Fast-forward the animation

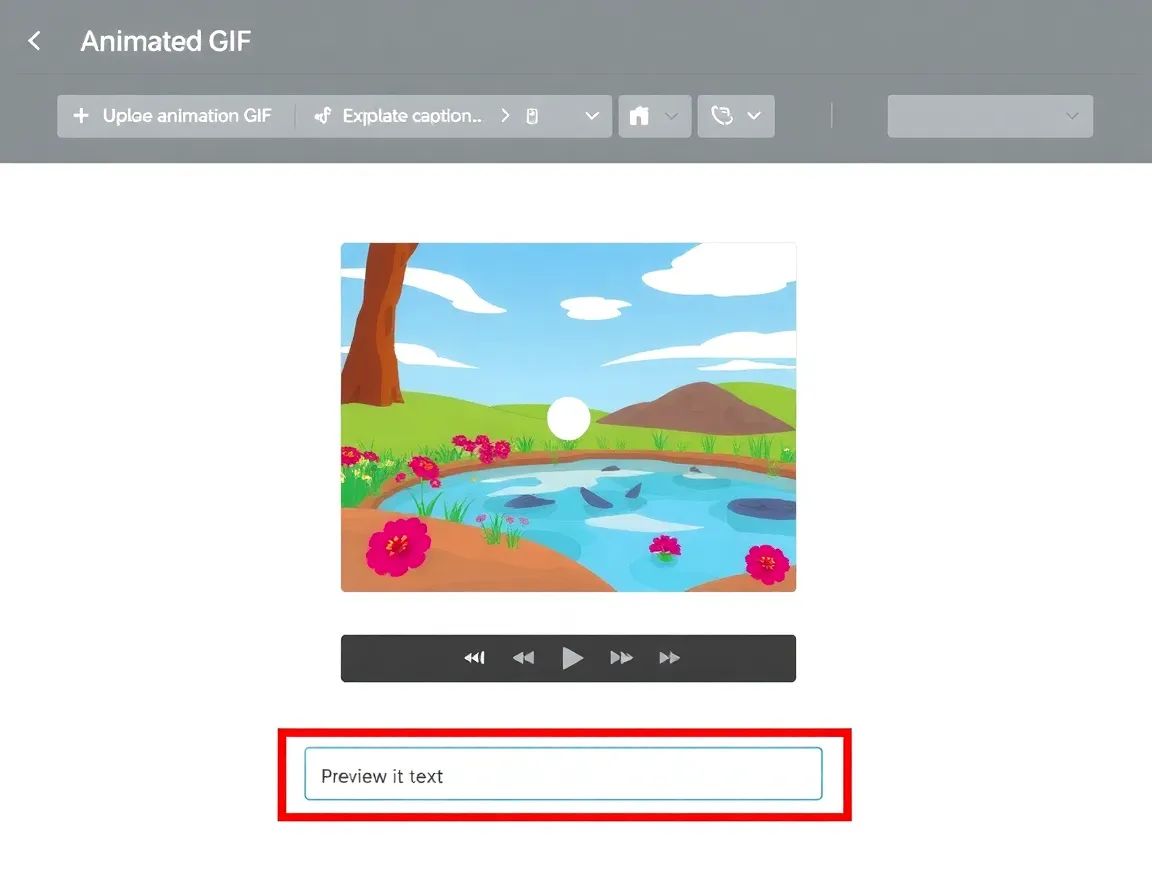pyautogui.click(x=621, y=658)
